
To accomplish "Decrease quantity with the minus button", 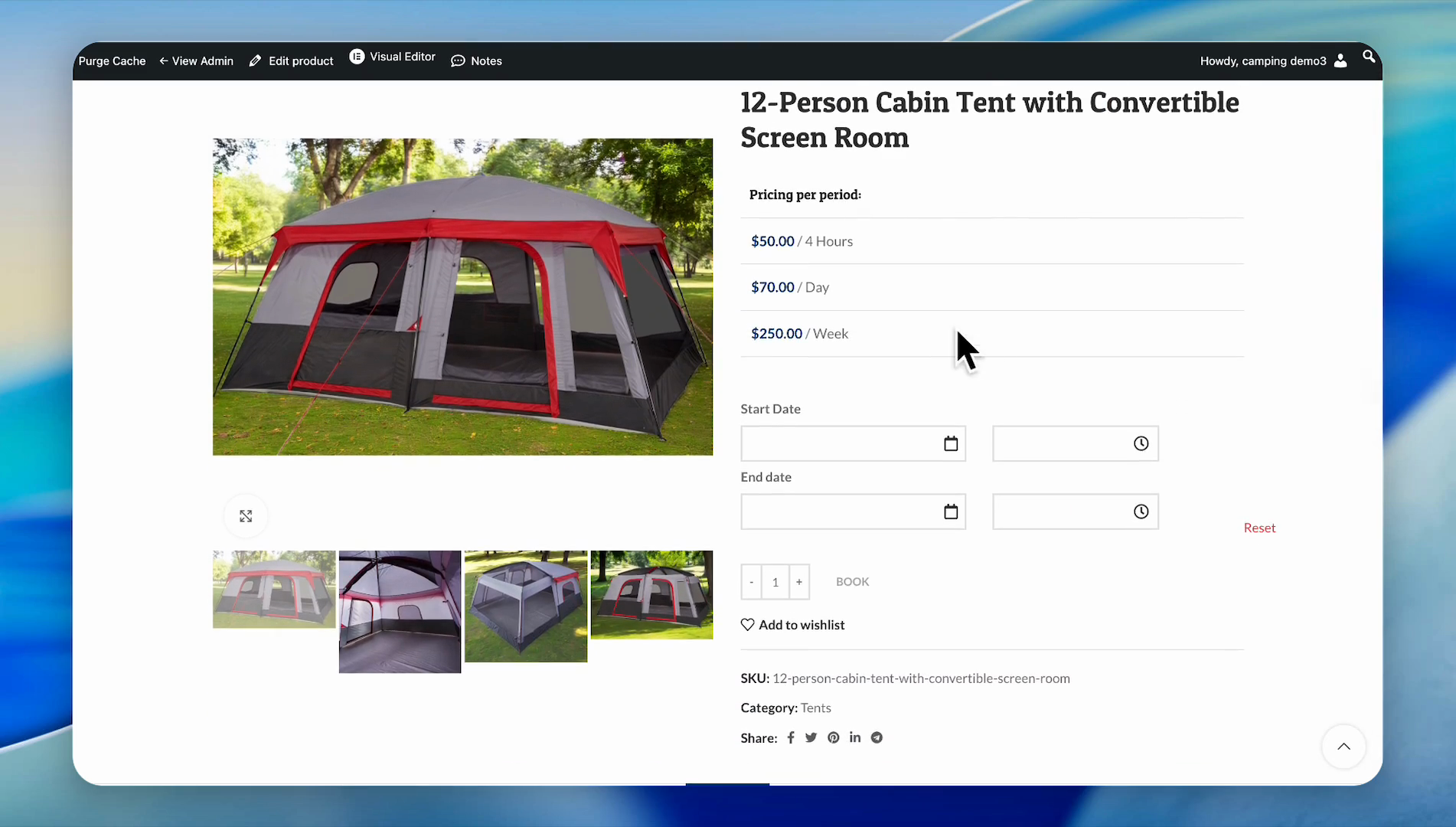I will [x=752, y=583].
